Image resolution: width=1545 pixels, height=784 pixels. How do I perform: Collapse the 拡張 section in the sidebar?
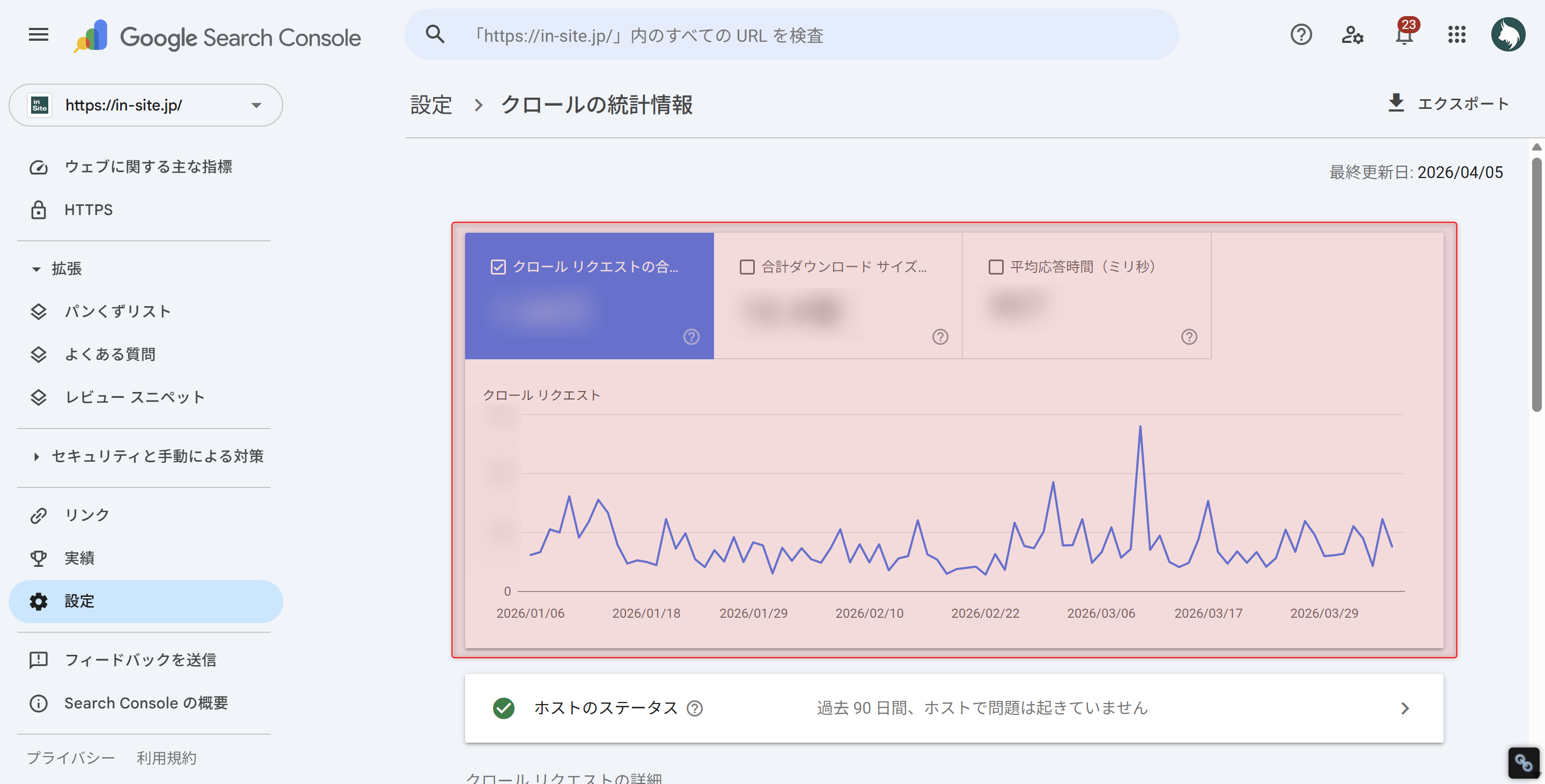tap(36, 269)
